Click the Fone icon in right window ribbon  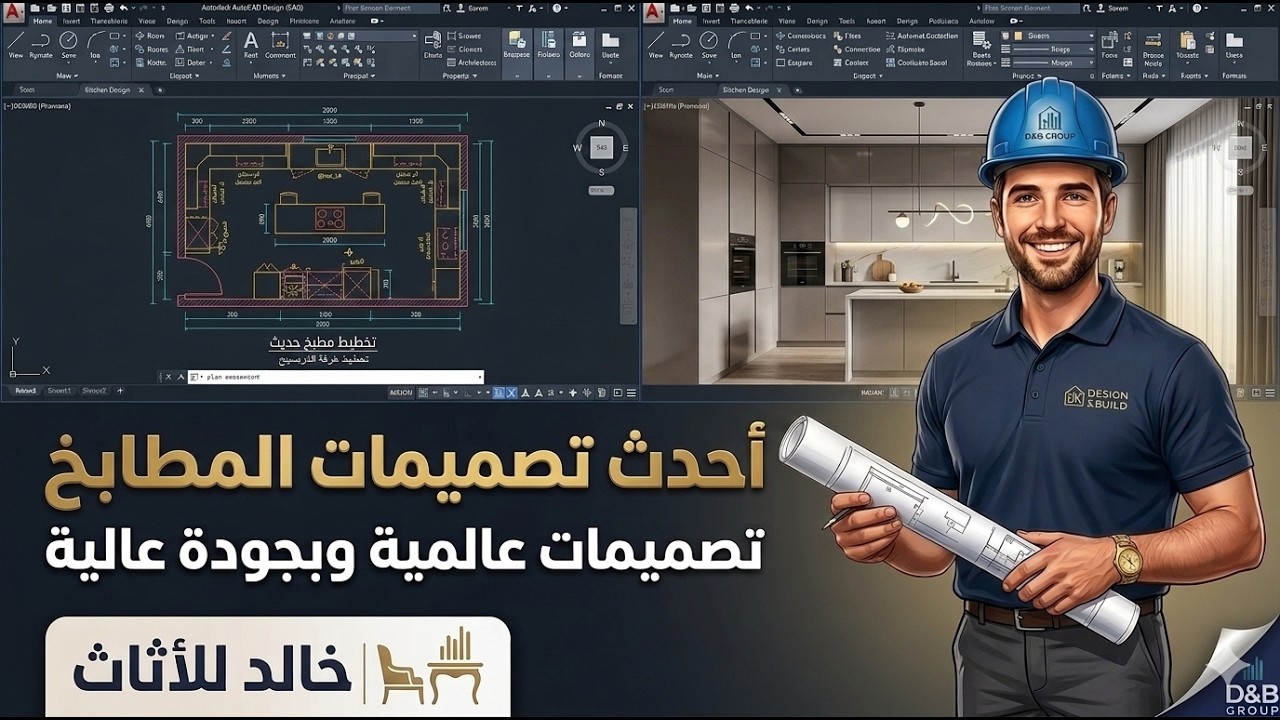1110,45
